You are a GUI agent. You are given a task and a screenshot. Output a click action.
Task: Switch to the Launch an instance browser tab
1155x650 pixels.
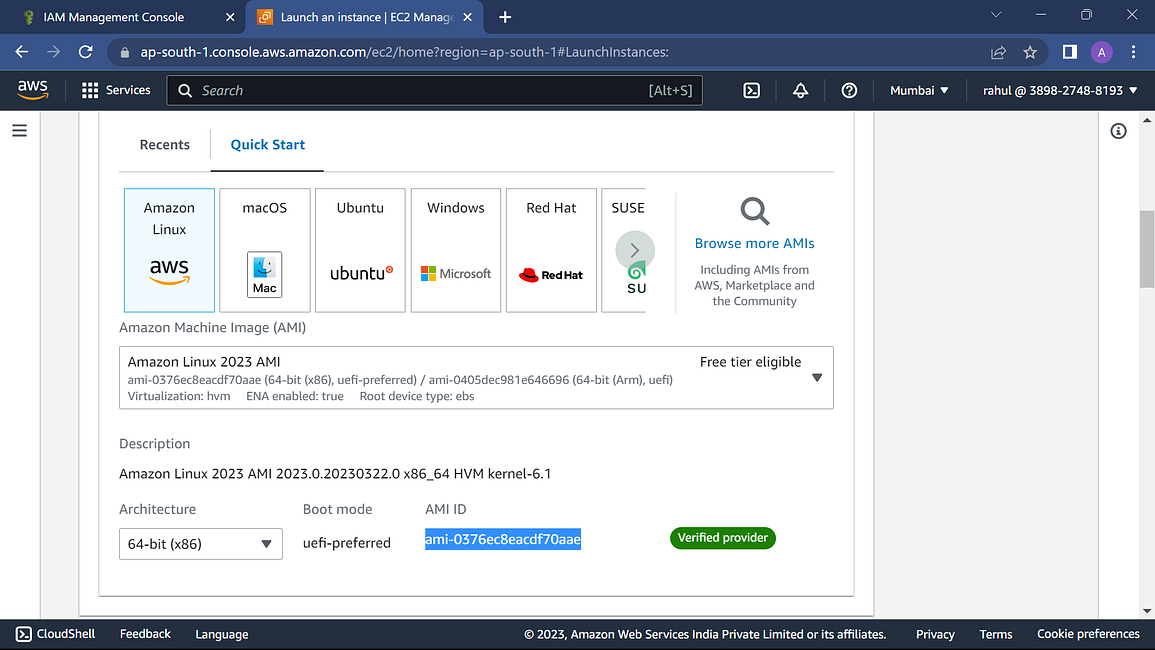[x=365, y=17]
